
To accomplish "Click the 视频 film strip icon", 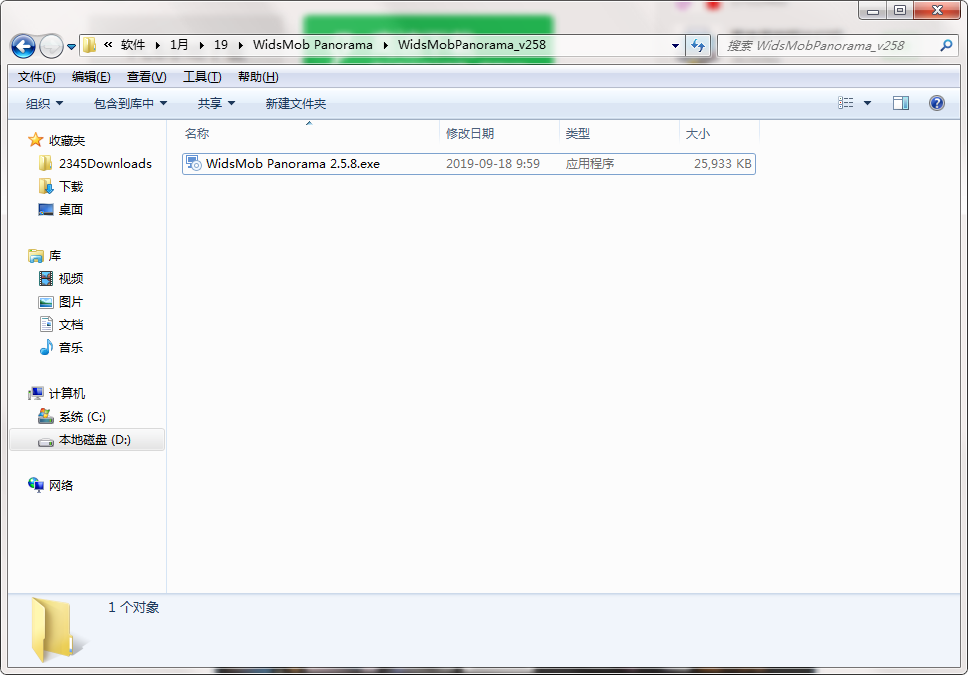I will 46,279.
